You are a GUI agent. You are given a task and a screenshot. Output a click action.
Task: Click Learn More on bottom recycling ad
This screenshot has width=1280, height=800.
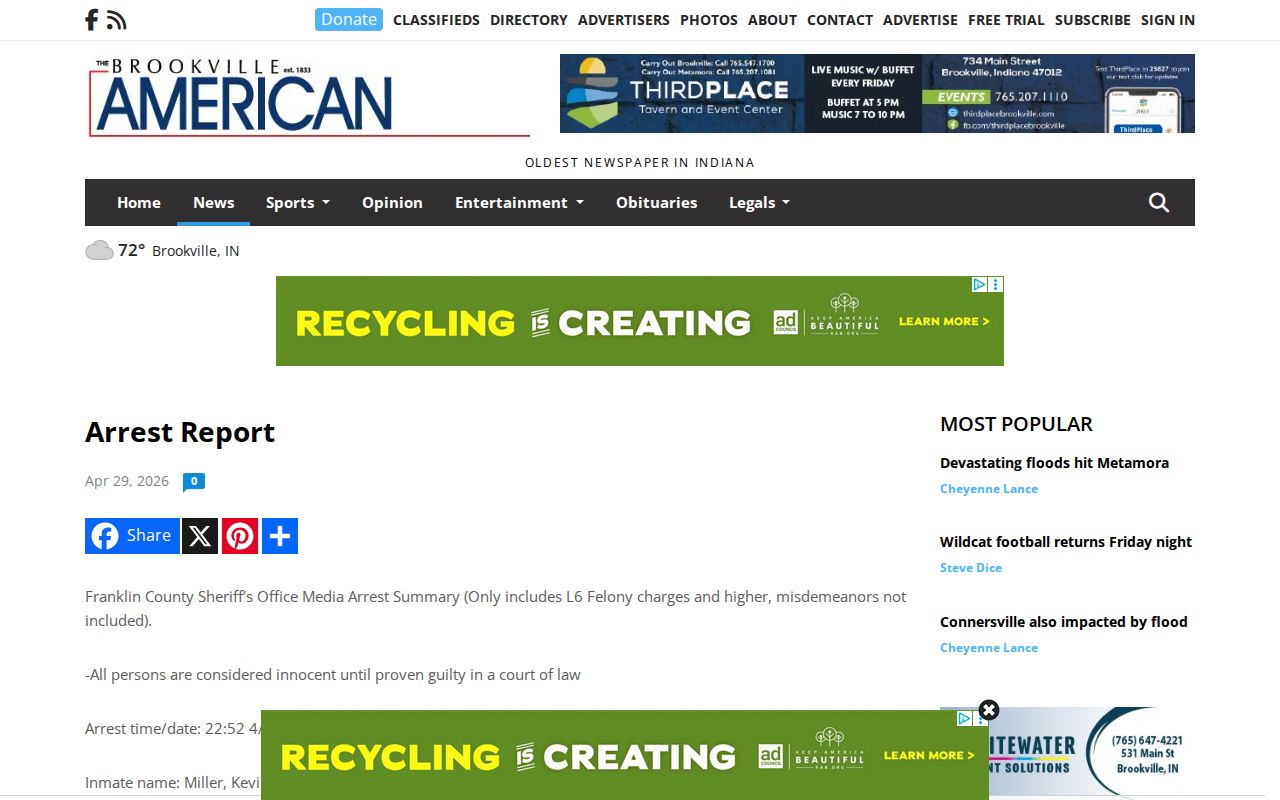click(x=929, y=755)
